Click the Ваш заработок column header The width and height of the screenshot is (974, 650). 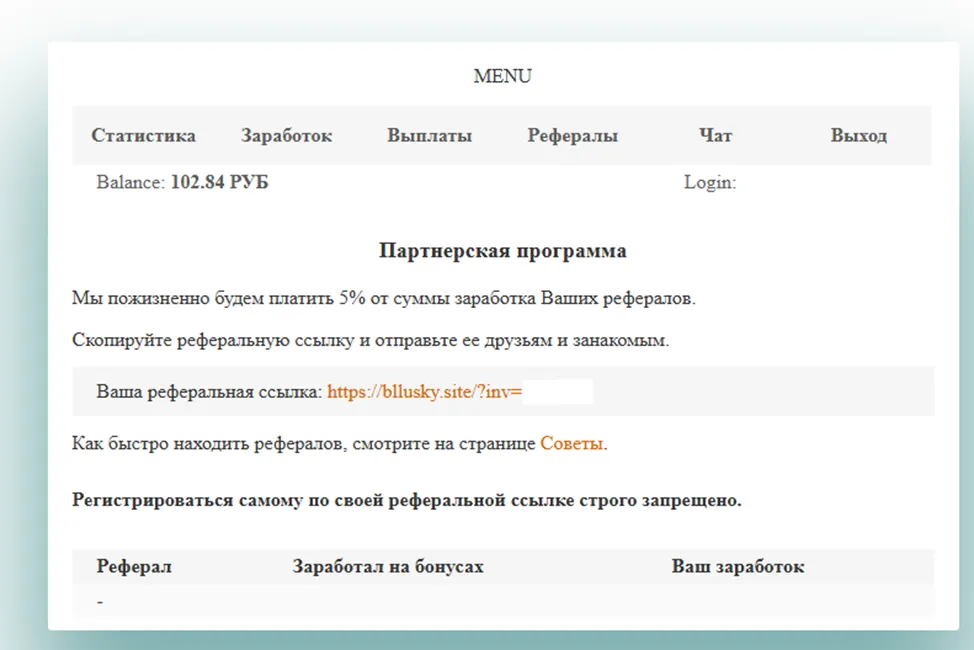pos(738,567)
